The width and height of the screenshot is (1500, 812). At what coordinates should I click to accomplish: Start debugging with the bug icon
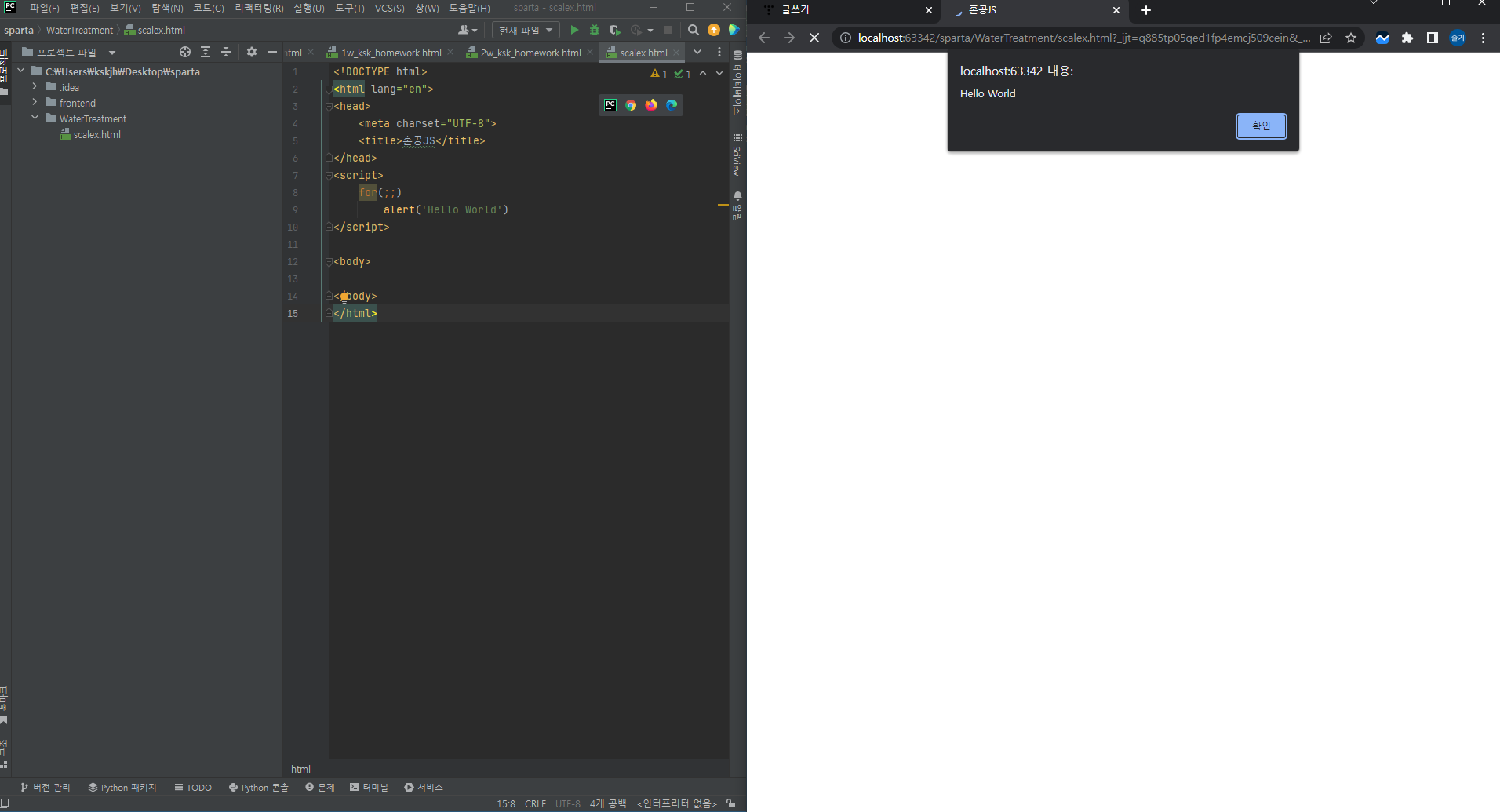[x=595, y=30]
